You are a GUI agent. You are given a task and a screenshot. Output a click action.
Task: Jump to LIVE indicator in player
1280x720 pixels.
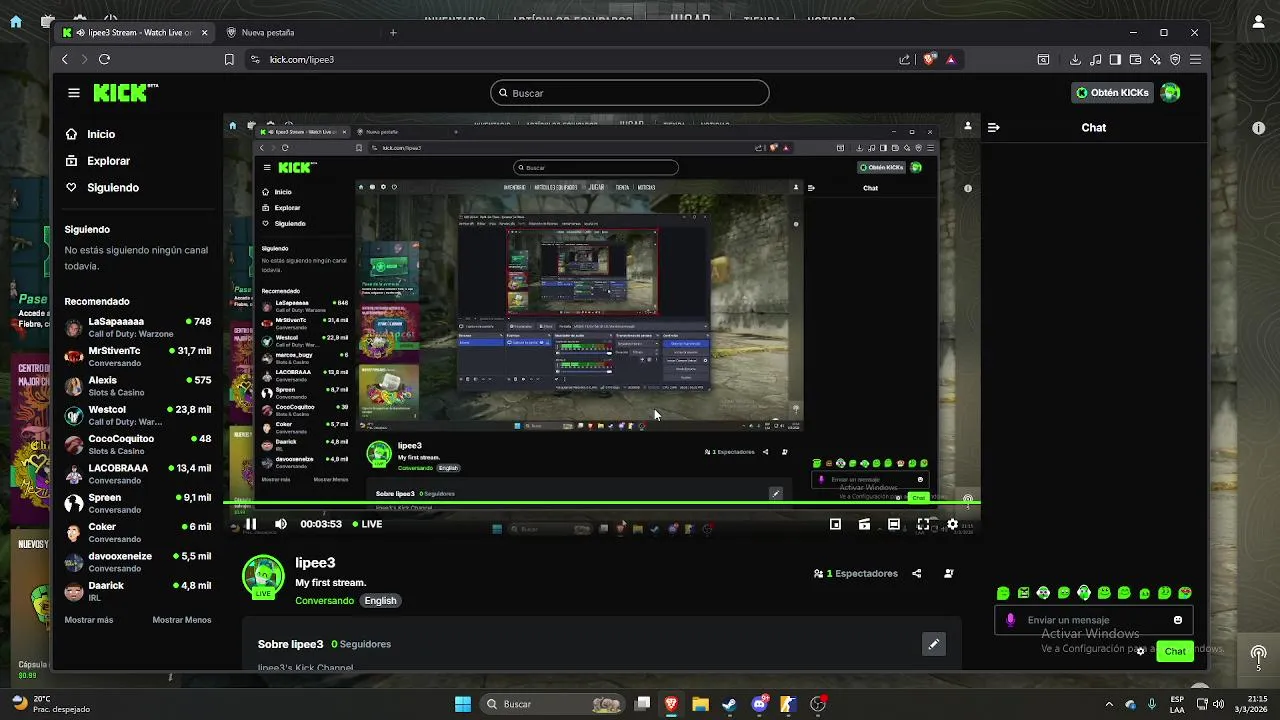(x=367, y=524)
